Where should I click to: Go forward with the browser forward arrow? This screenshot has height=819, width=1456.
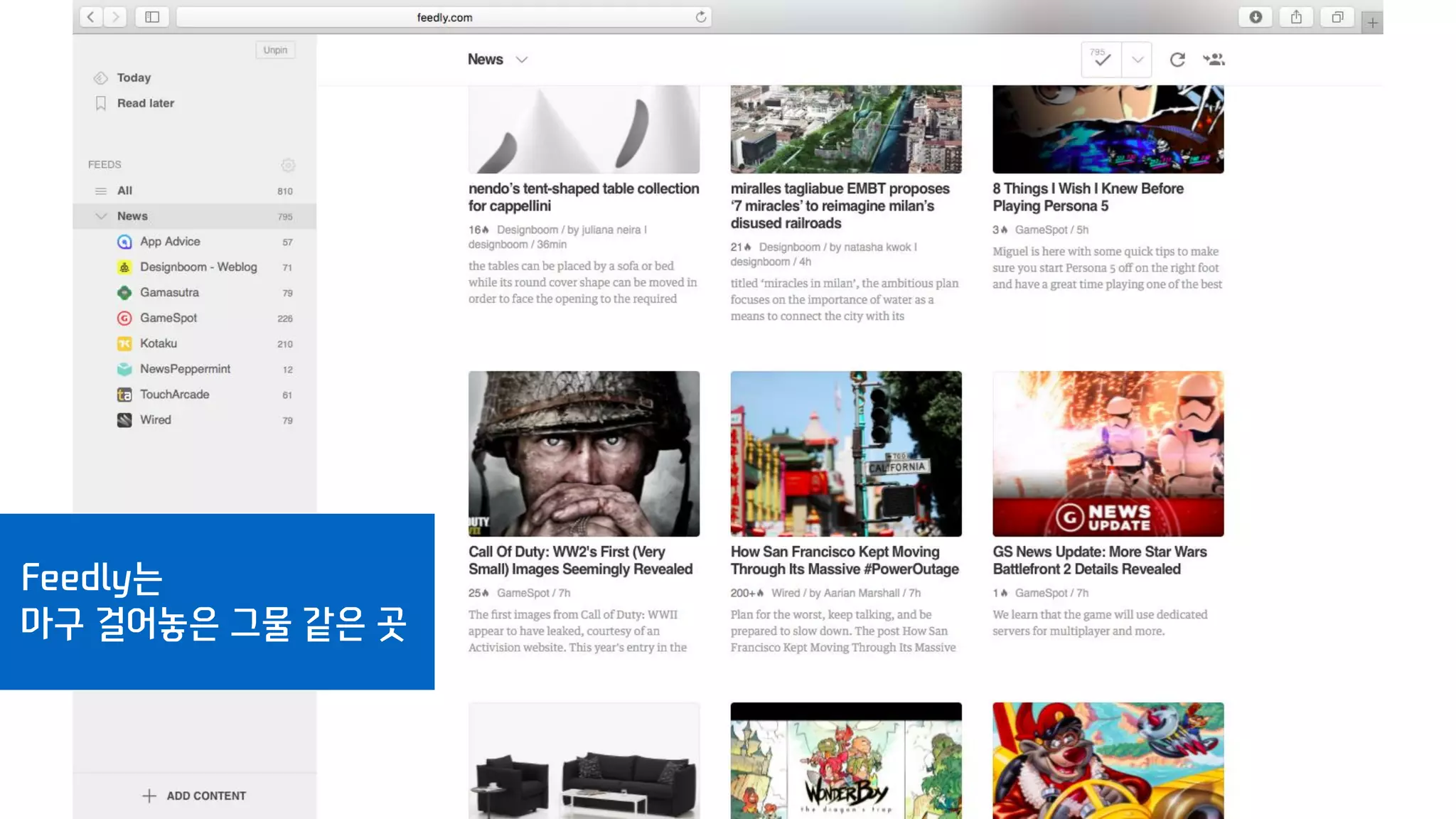pos(115,17)
